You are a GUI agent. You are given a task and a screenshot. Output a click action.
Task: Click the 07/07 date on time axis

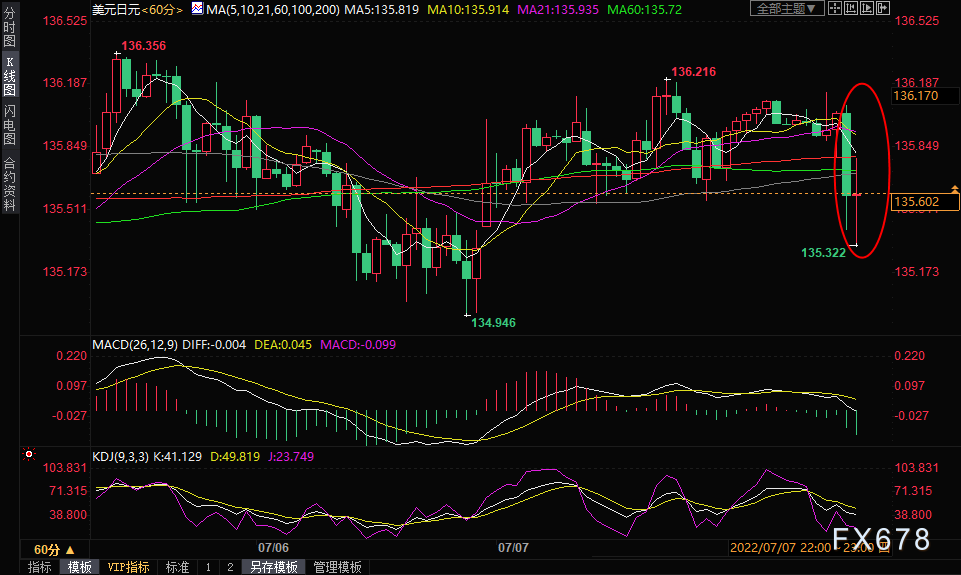[513, 547]
